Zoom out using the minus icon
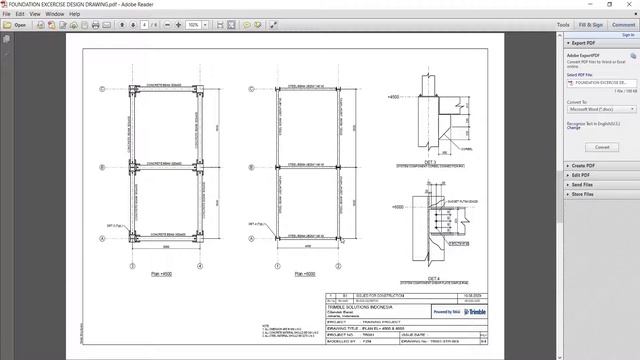The image size is (640, 360). [167, 25]
